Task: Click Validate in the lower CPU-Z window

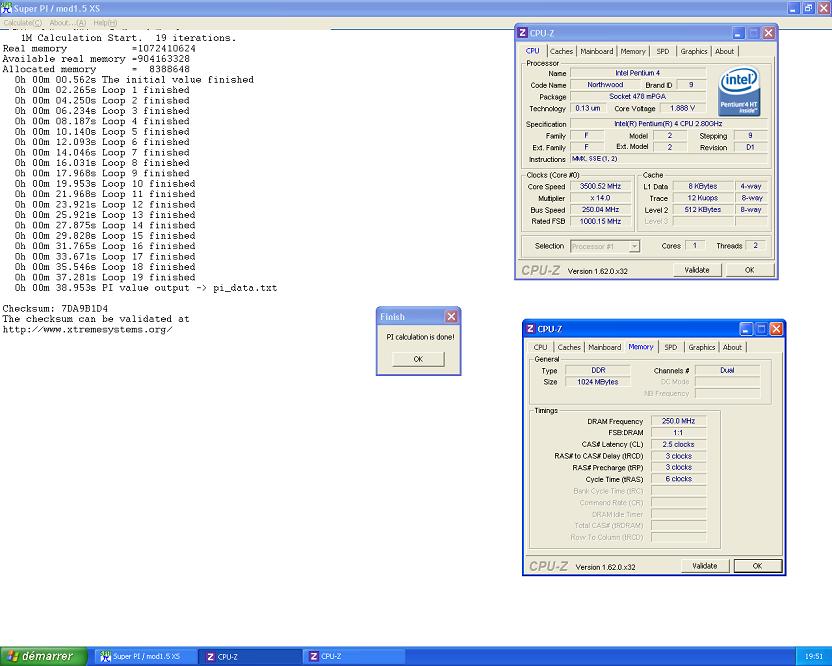Action: [705, 566]
